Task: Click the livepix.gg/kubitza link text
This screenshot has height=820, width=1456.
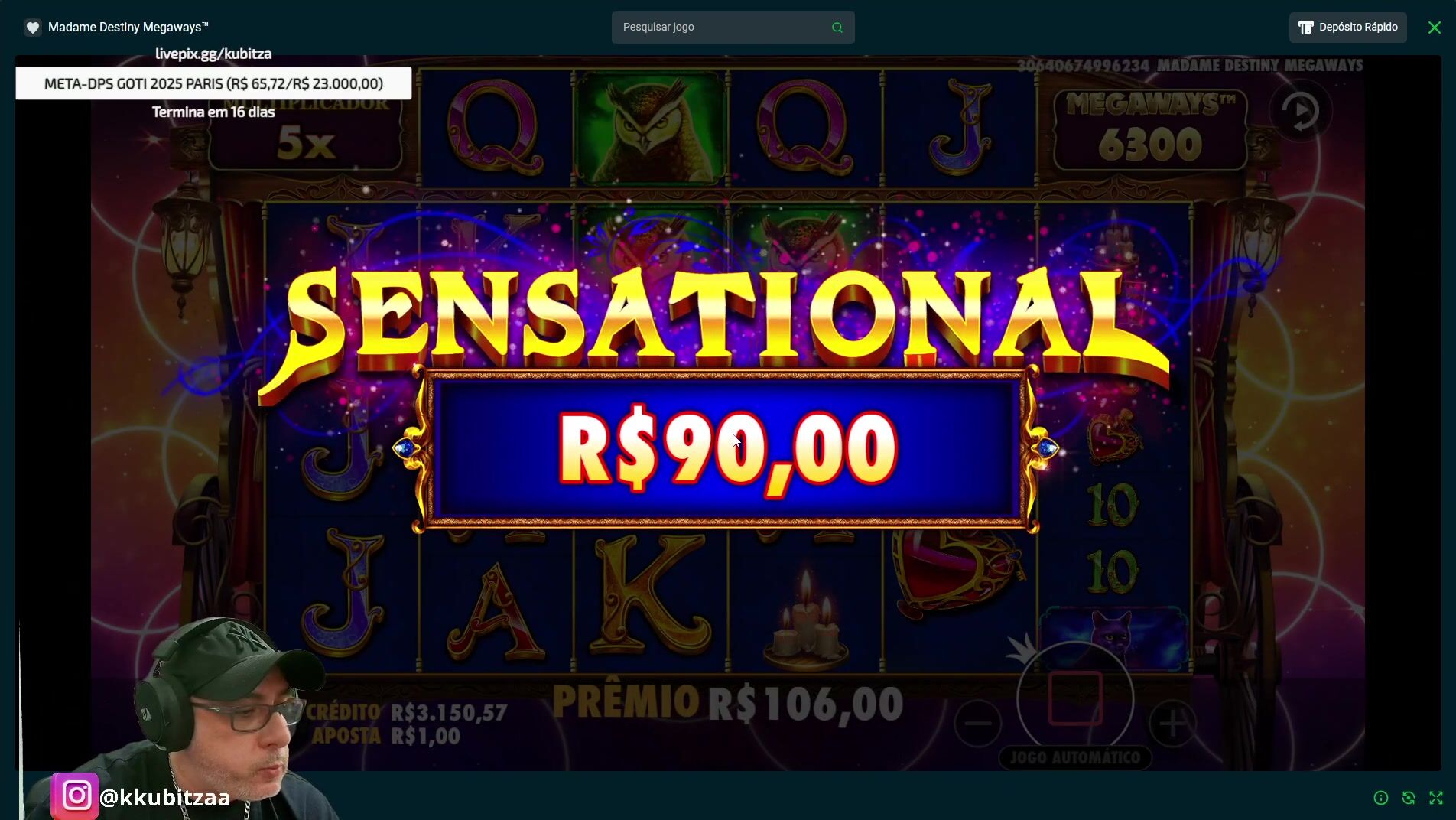Action: pyautogui.click(x=213, y=54)
